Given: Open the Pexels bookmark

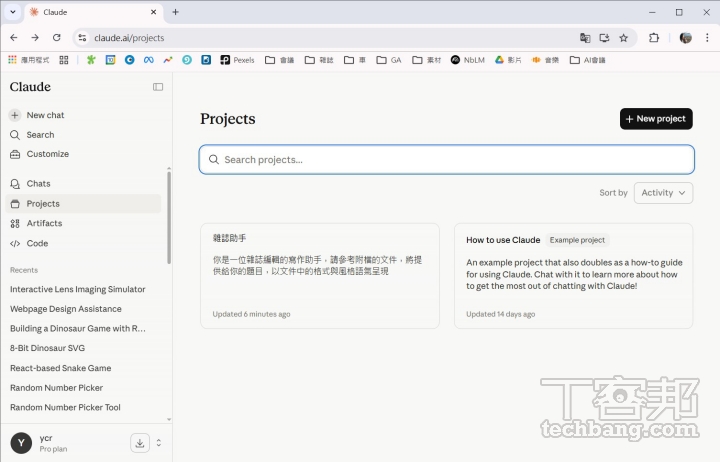Looking at the screenshot, I should (x=237, y=60).
